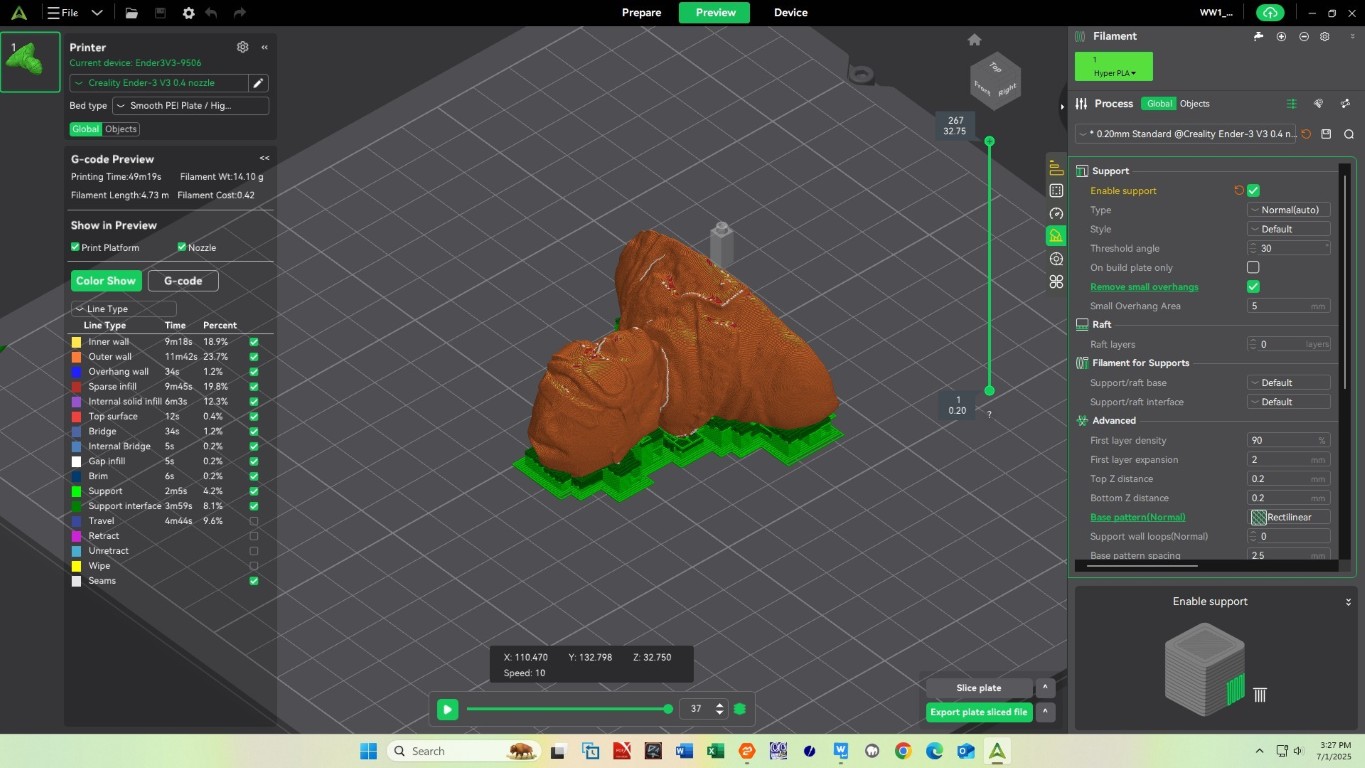Check the On build plate only checkbox
This screenshot has height=768, width=1365.
1253,268
